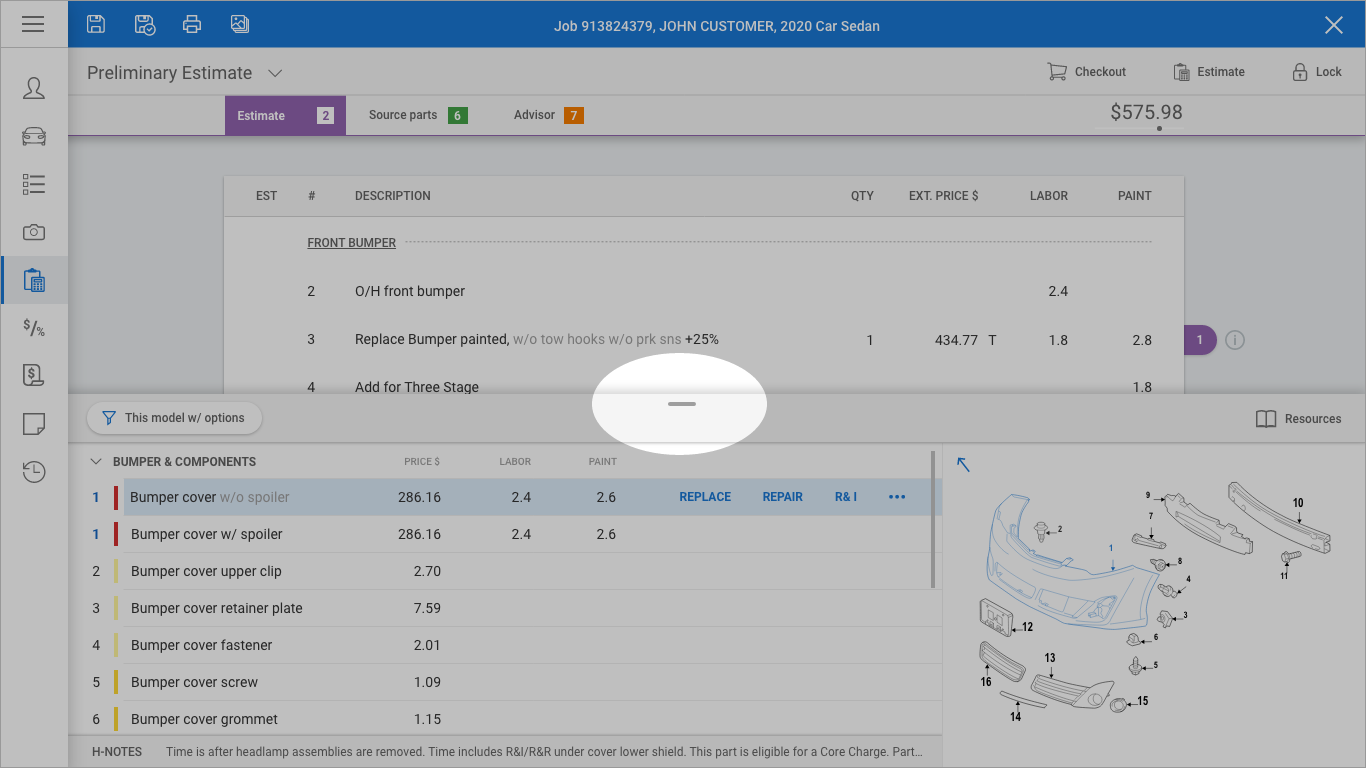Switch to the Advisor tab
Viewport: 1366px width, 768px height.
[547, 115]
